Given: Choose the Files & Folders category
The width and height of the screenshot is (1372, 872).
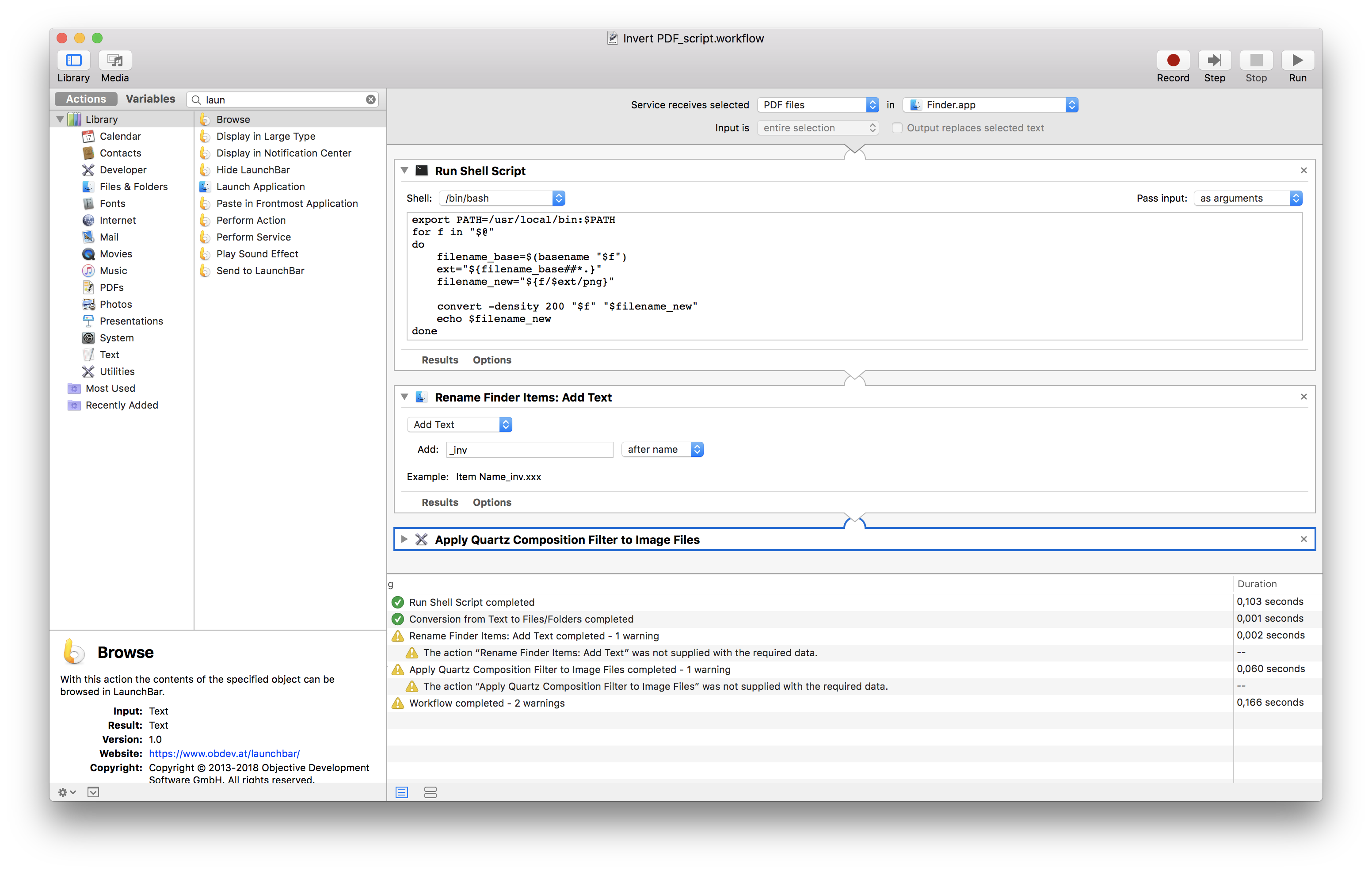Looking at the screenshot, I should 133,186.
